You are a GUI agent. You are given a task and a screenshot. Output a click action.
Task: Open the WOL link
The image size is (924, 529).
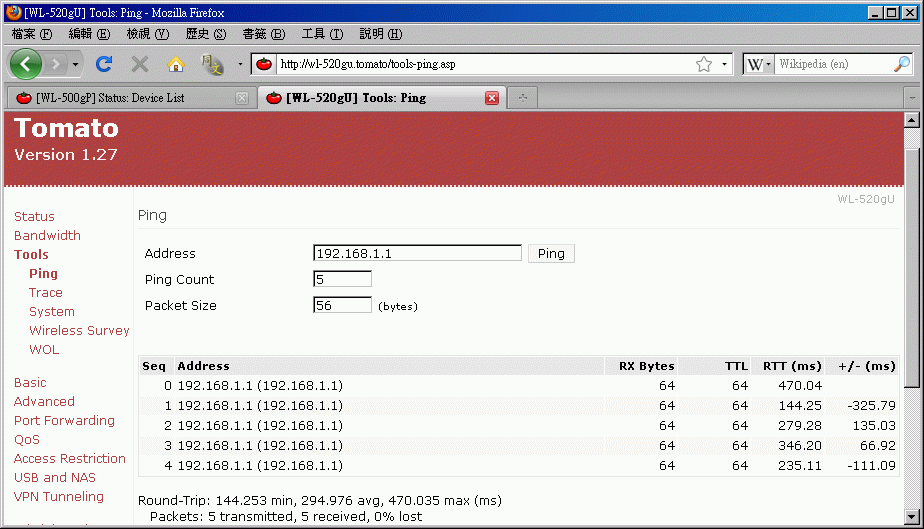pyautogui.click(x=44, y=350)
